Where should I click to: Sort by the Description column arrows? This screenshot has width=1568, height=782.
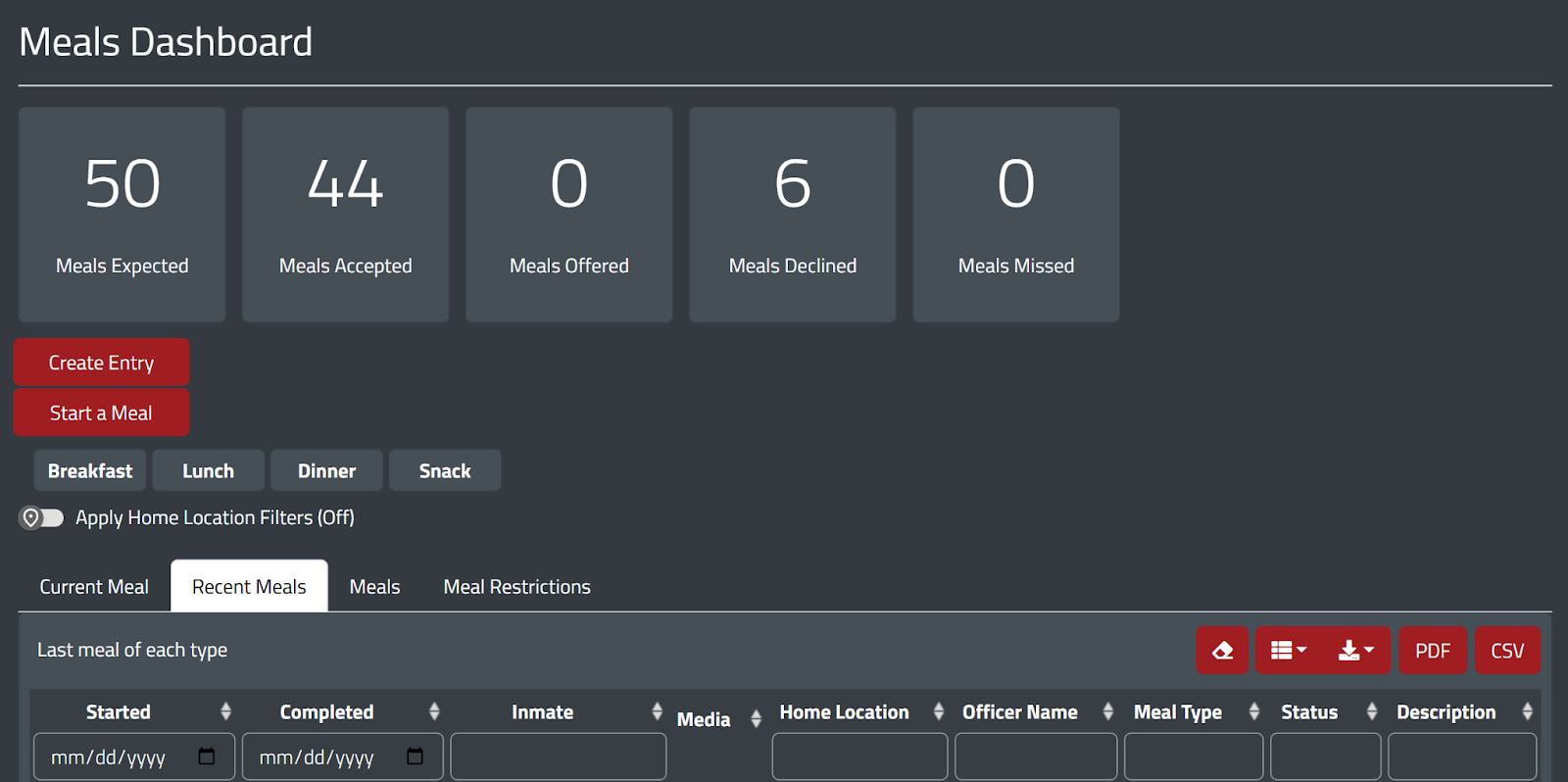click(1527, 711)
